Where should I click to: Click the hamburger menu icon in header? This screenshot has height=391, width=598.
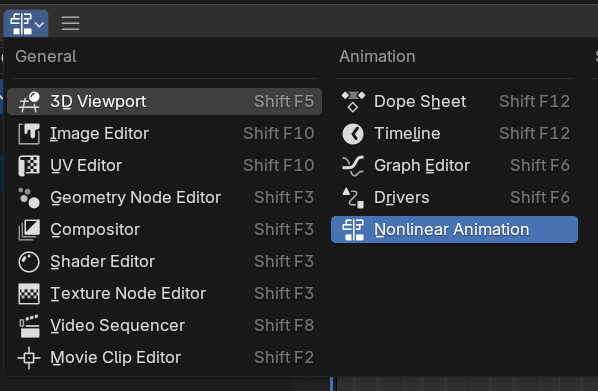point(71,24)
